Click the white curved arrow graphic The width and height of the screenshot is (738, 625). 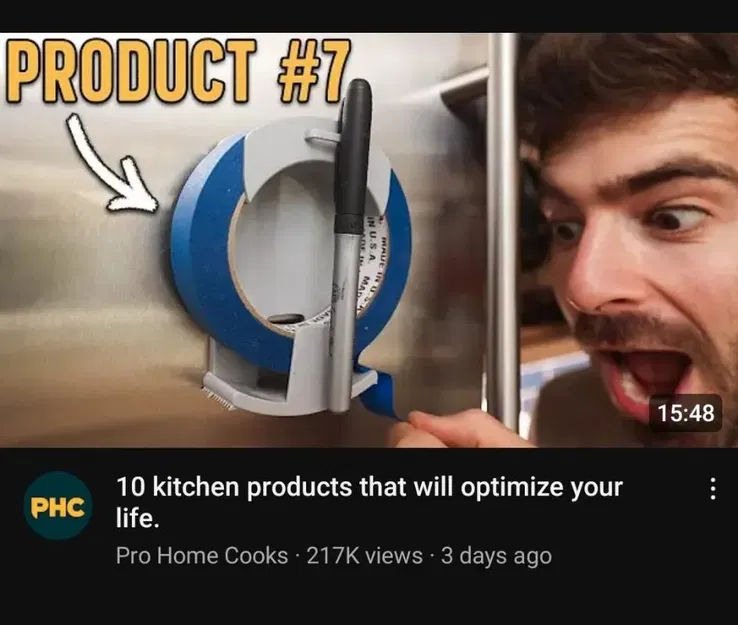(x=111, y=162)
